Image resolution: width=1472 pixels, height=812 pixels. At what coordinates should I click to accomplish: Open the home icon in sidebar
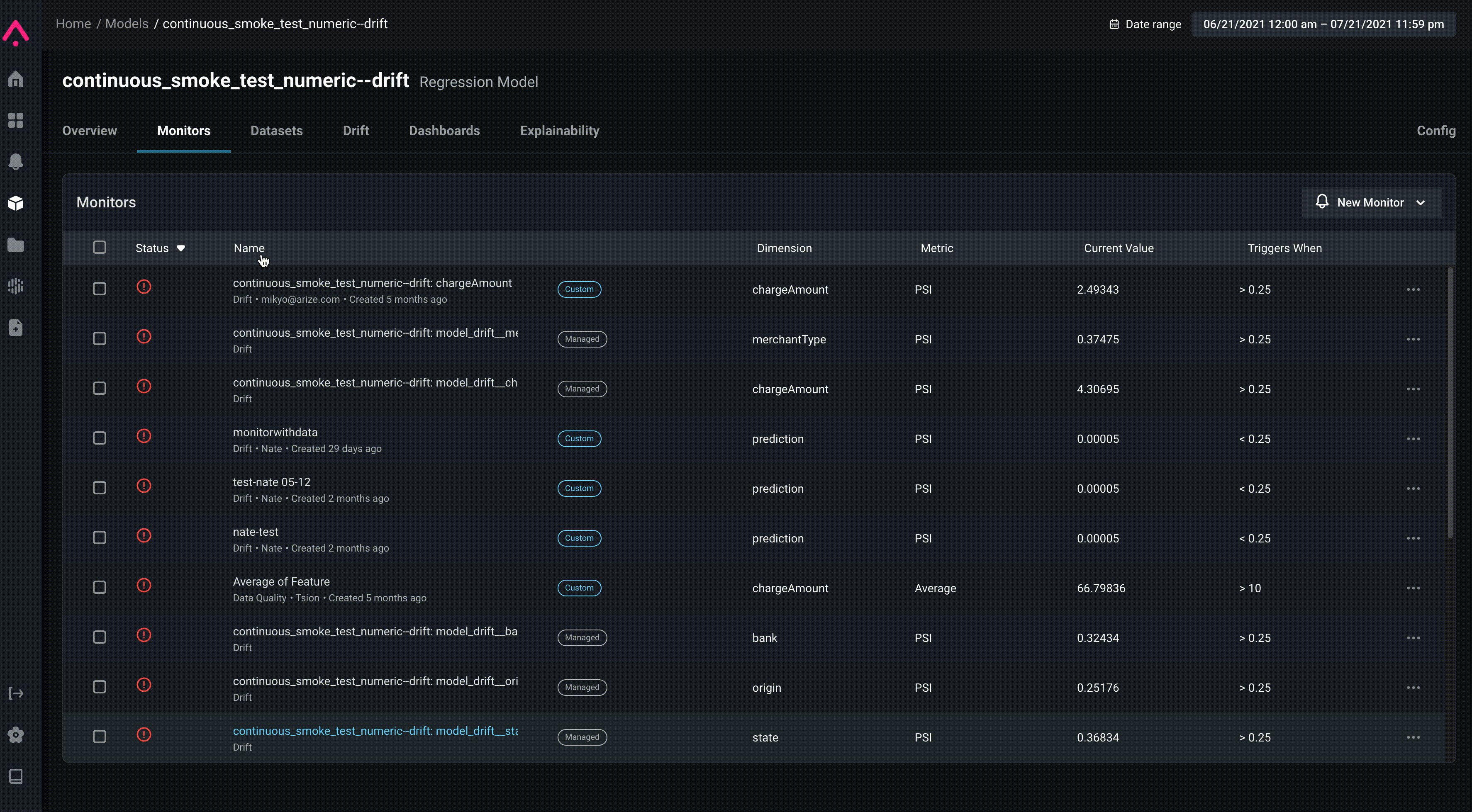pyautogui.click(x=15, y=79)
